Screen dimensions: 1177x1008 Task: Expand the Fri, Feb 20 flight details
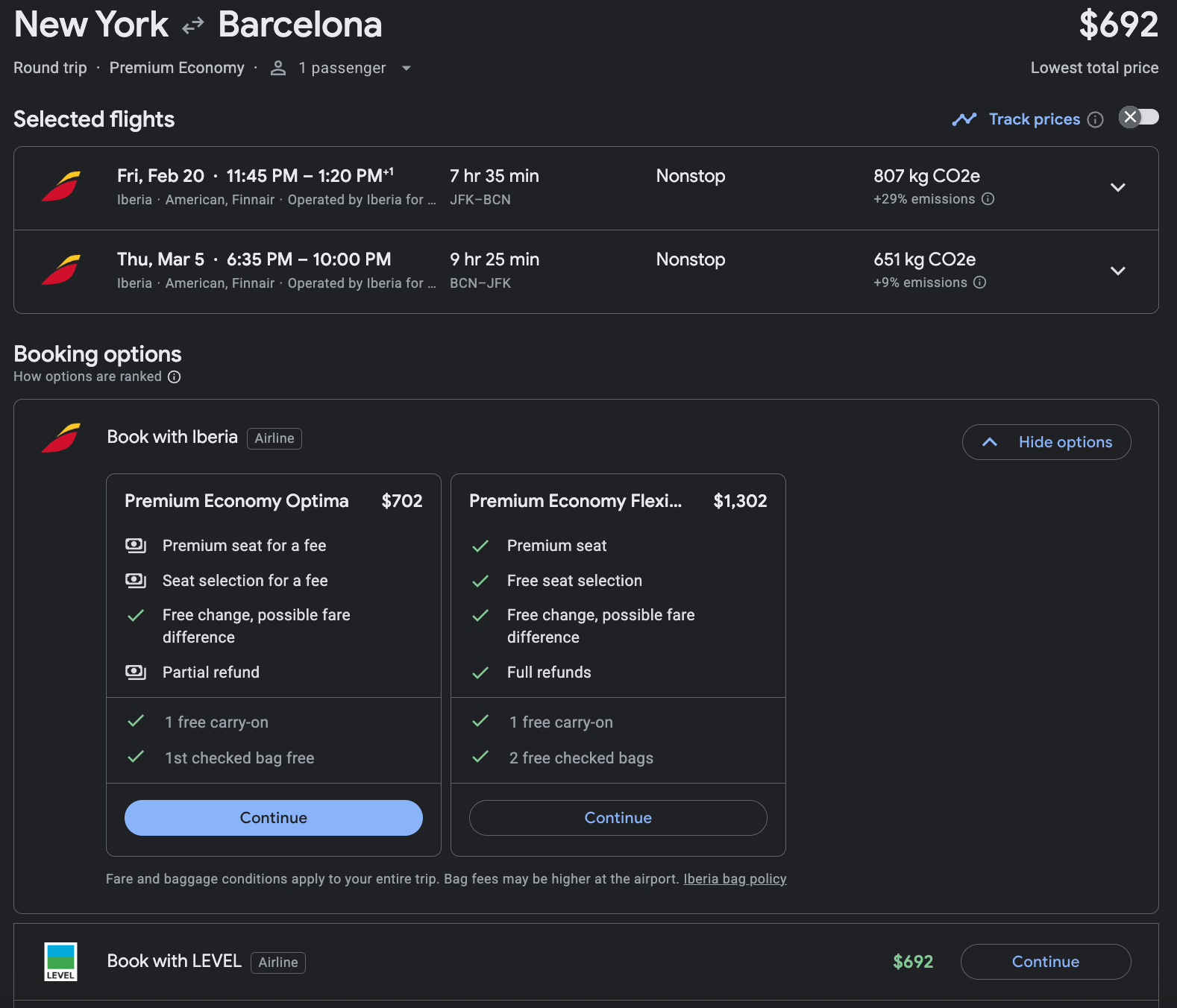[x=1117, y=188]
